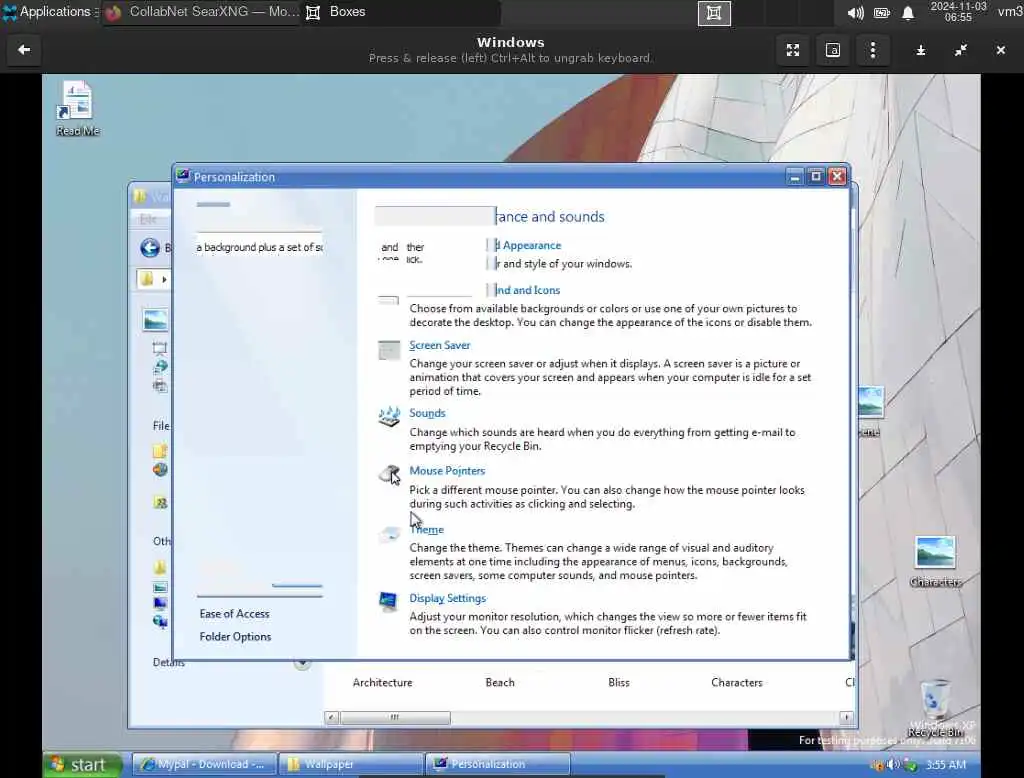The width and height of the screenshot is (1024, 778).
Task: Switch to Personalization taskbar button
Action: (x=498, y=764)
